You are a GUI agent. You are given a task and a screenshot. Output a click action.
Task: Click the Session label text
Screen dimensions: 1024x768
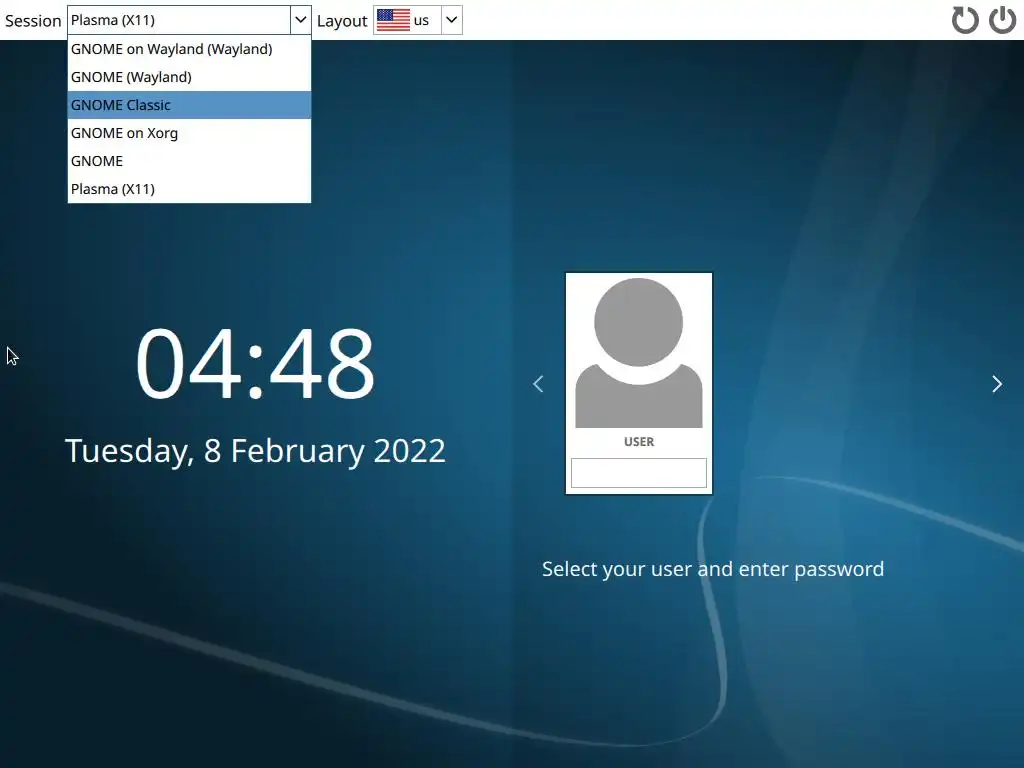pyautogui.click(x=33, y=21)
